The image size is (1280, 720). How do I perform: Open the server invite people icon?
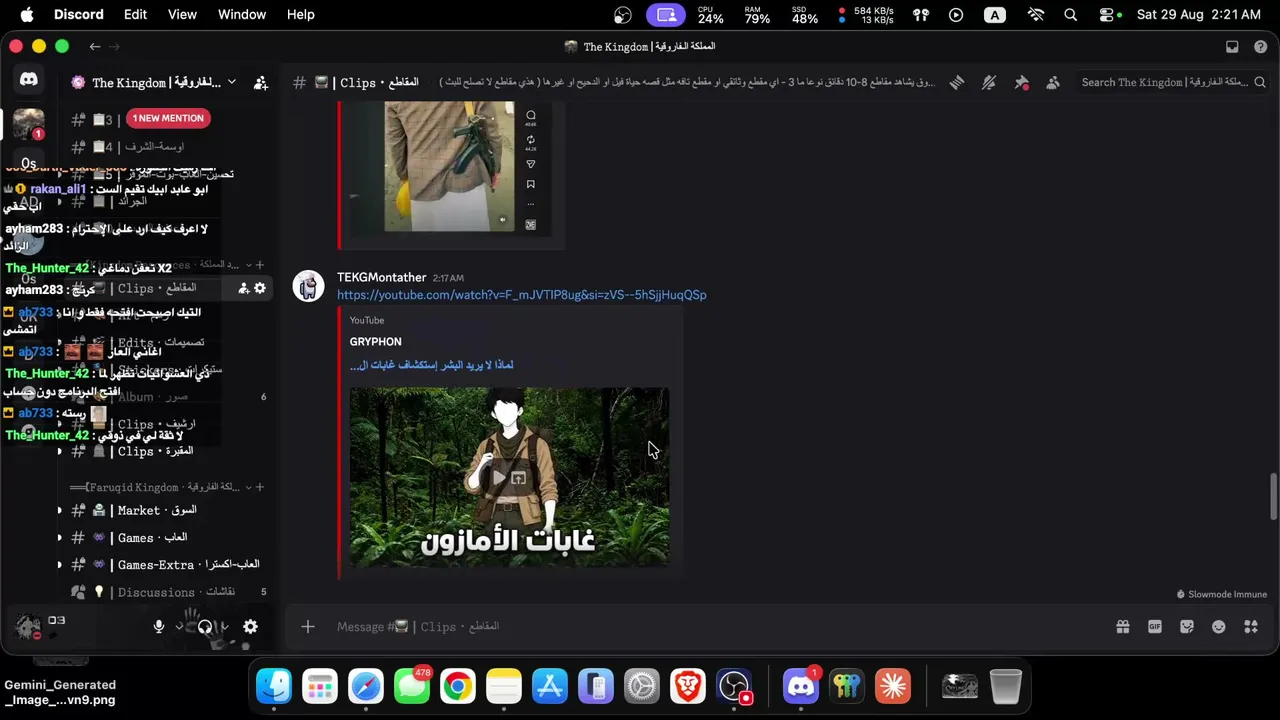261,83
